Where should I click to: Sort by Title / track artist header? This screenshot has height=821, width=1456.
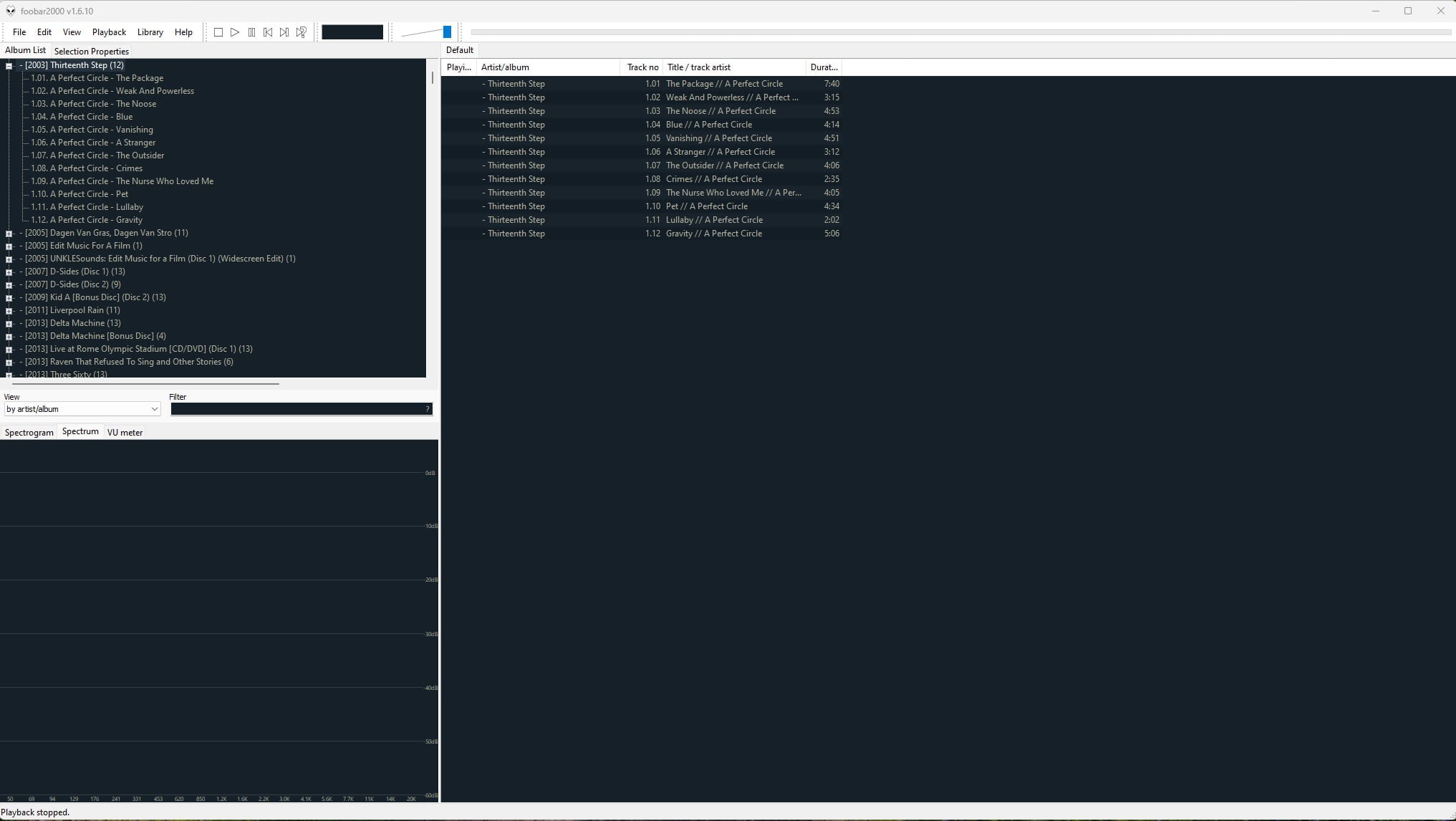(734, 67)
